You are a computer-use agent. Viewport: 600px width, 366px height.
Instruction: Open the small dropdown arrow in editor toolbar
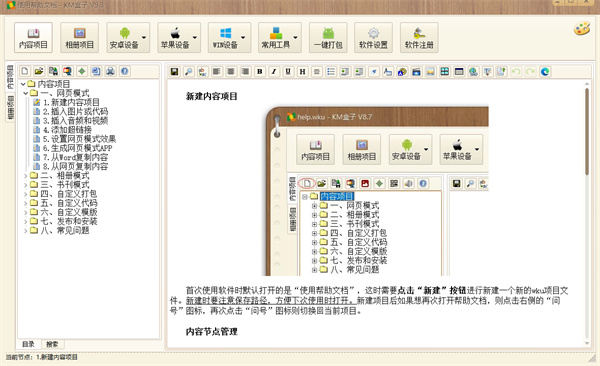tap(374, 72)
